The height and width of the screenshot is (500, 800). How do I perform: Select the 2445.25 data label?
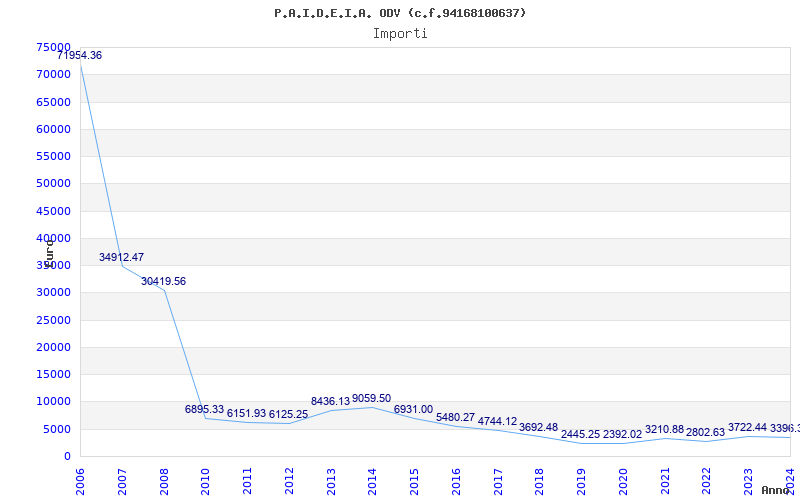pos(581,434)
